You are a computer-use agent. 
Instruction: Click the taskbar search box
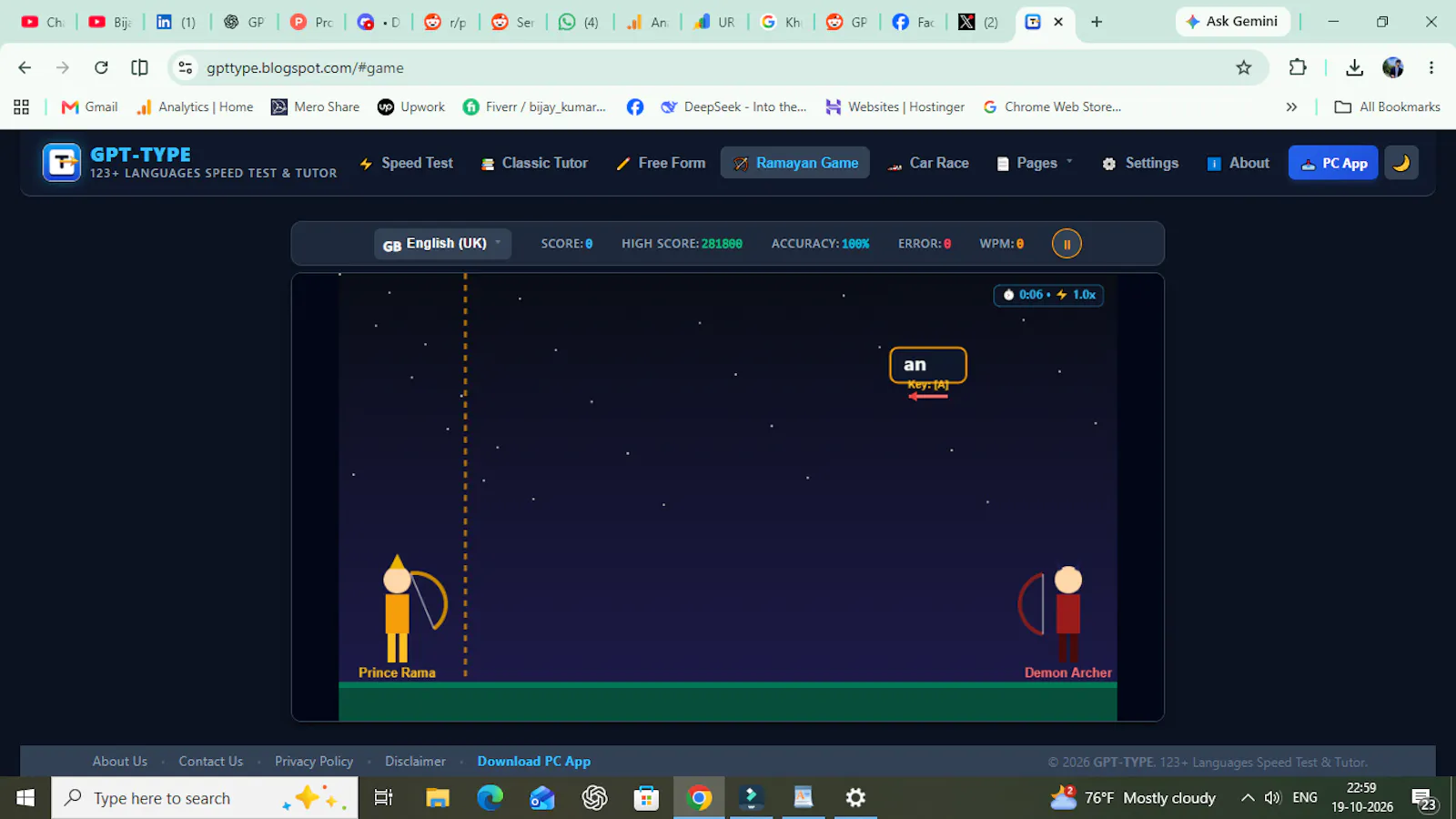tap(205, 798)
